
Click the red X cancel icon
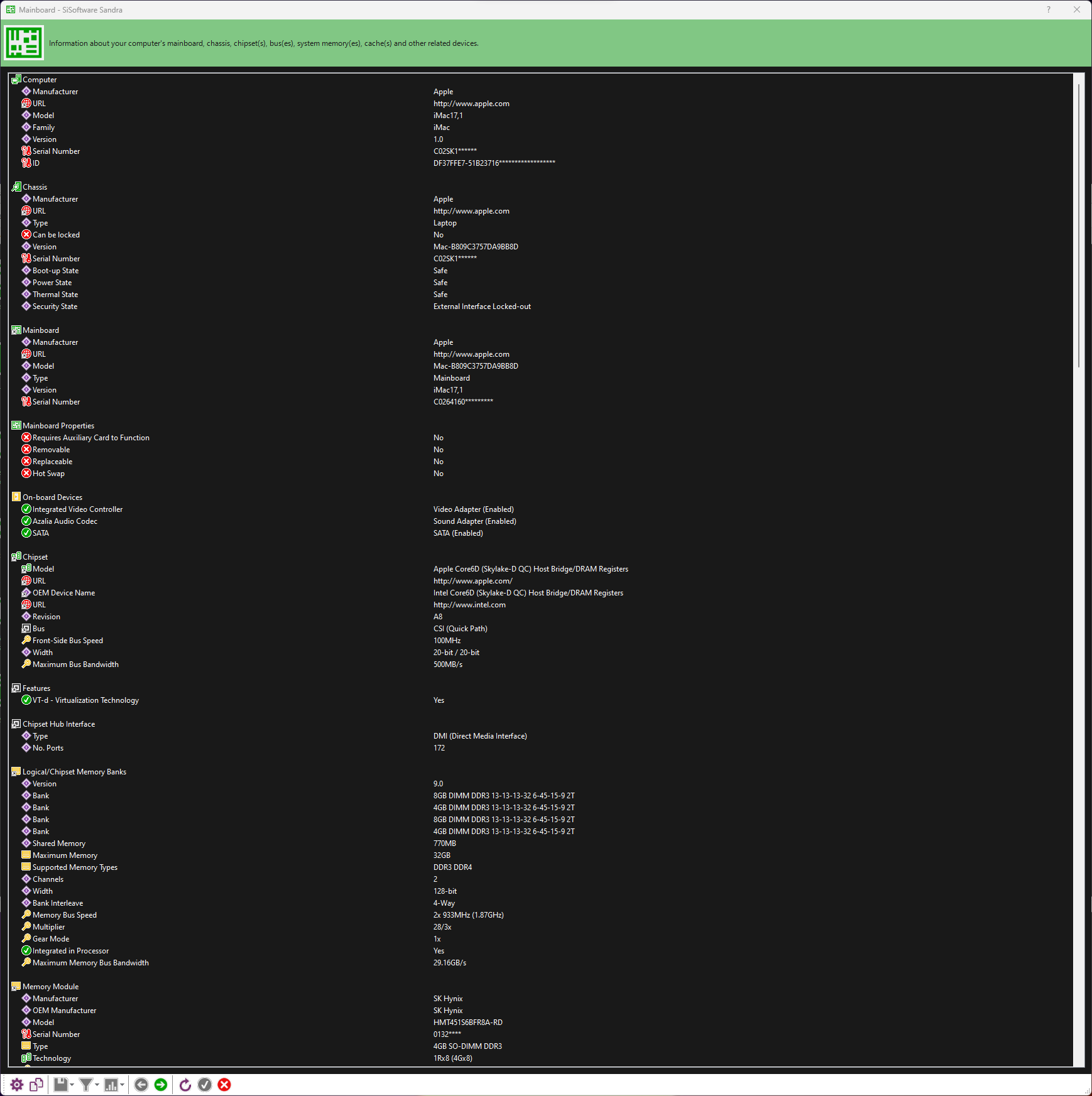(x=224, y=1085)
